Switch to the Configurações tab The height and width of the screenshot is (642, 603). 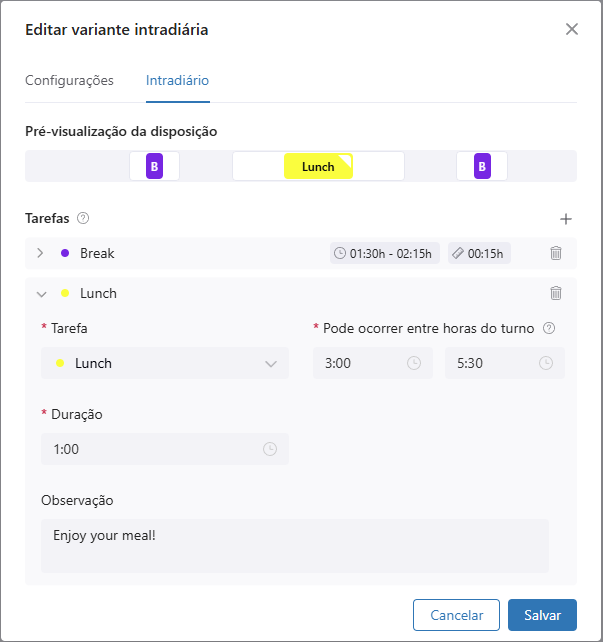(x=69, y=80)
